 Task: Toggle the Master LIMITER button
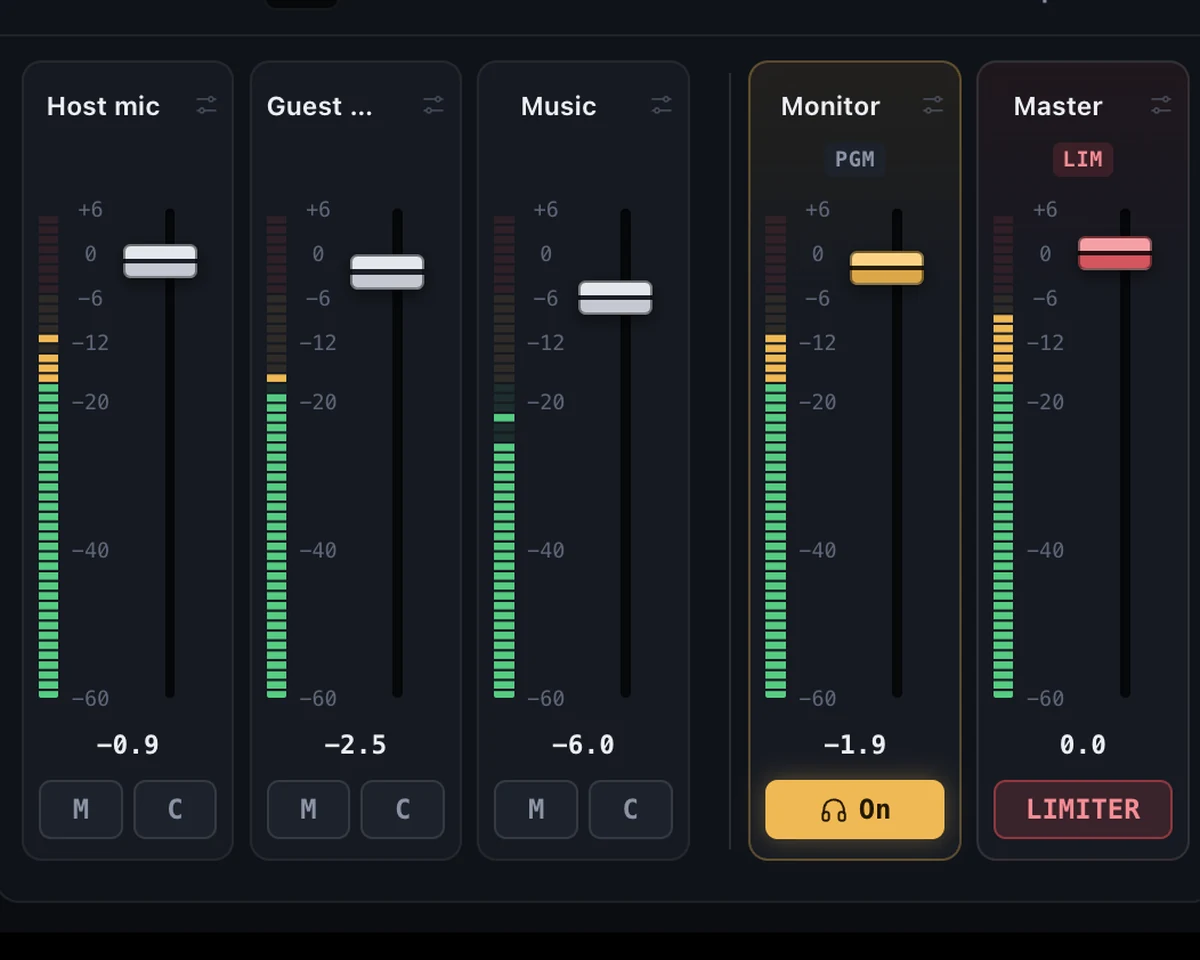pyautogui.click(x=1083, y=809)
